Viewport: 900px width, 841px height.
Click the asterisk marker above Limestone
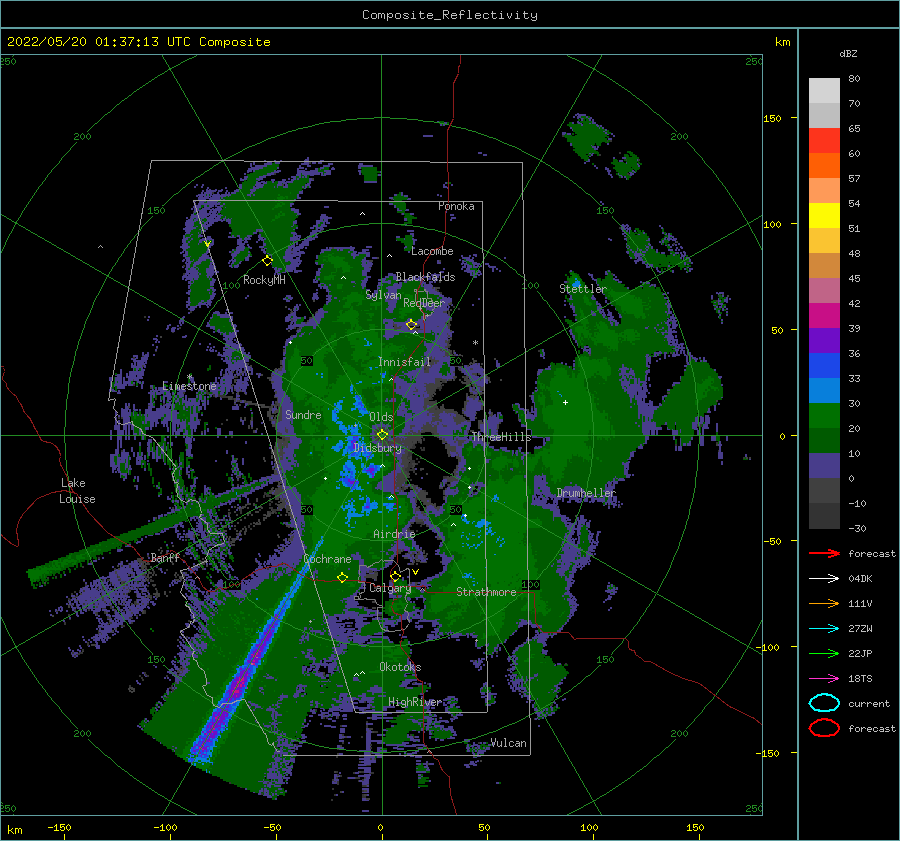pyautogui.click(x=189, y=377)
